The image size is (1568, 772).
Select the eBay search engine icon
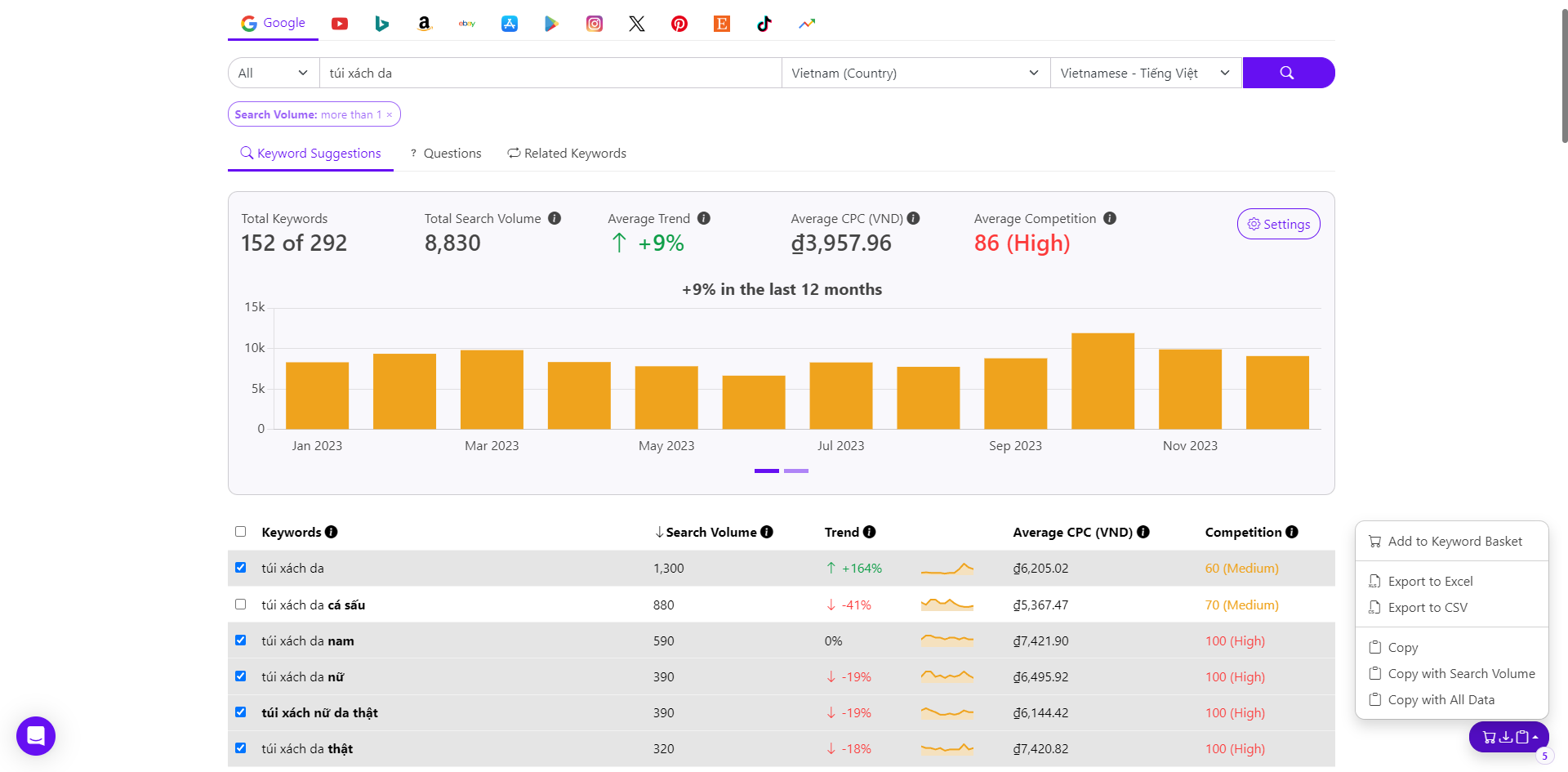click(467, 24)
